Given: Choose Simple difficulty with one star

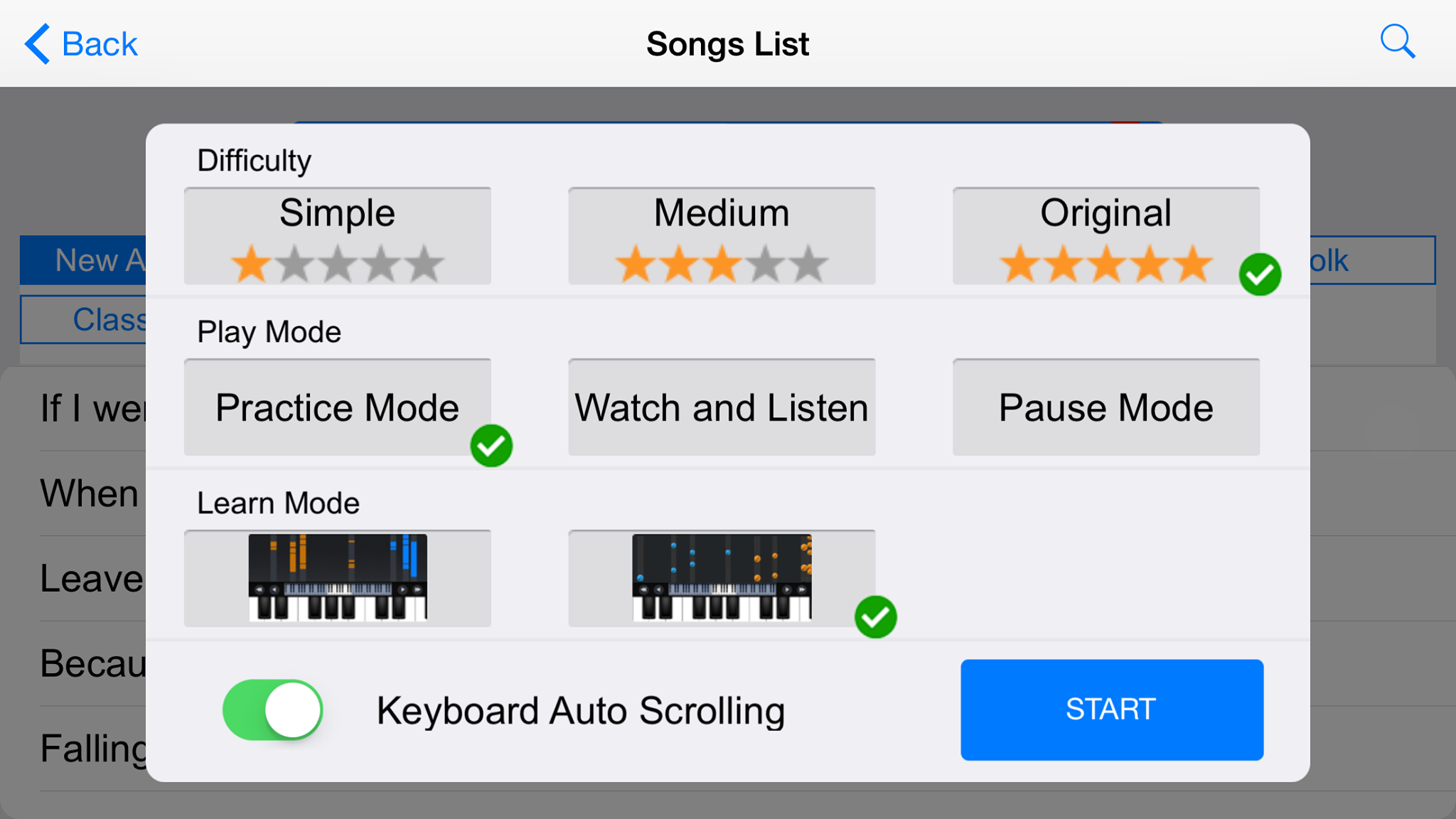Looking at the screenshot, I should coord(337,236).
